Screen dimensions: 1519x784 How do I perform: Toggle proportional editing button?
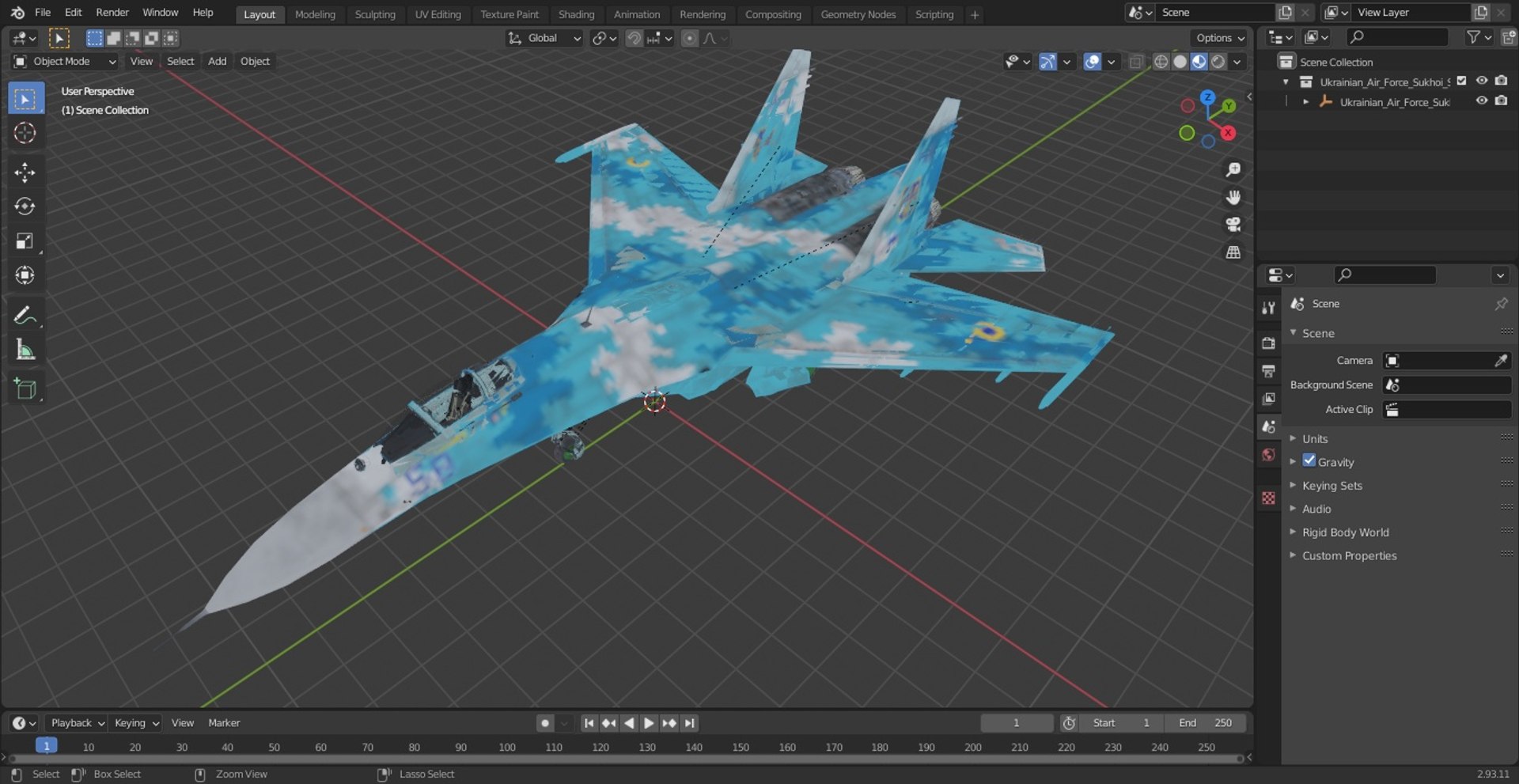(690, 38)
